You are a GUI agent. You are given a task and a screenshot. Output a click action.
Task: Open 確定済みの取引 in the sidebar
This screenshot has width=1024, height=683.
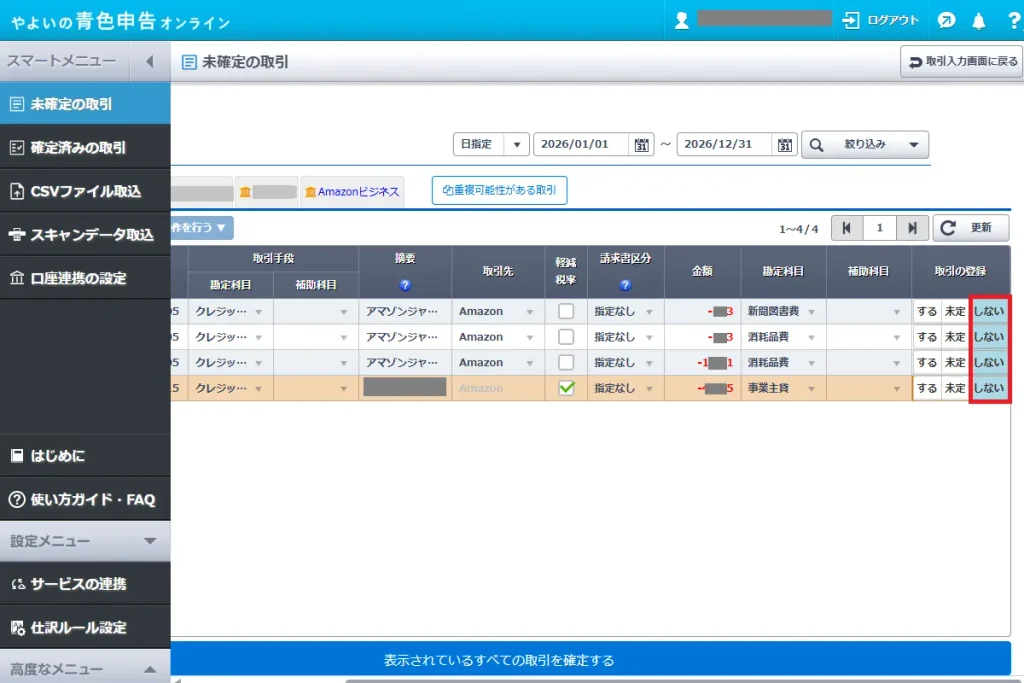tap(85, 148)
